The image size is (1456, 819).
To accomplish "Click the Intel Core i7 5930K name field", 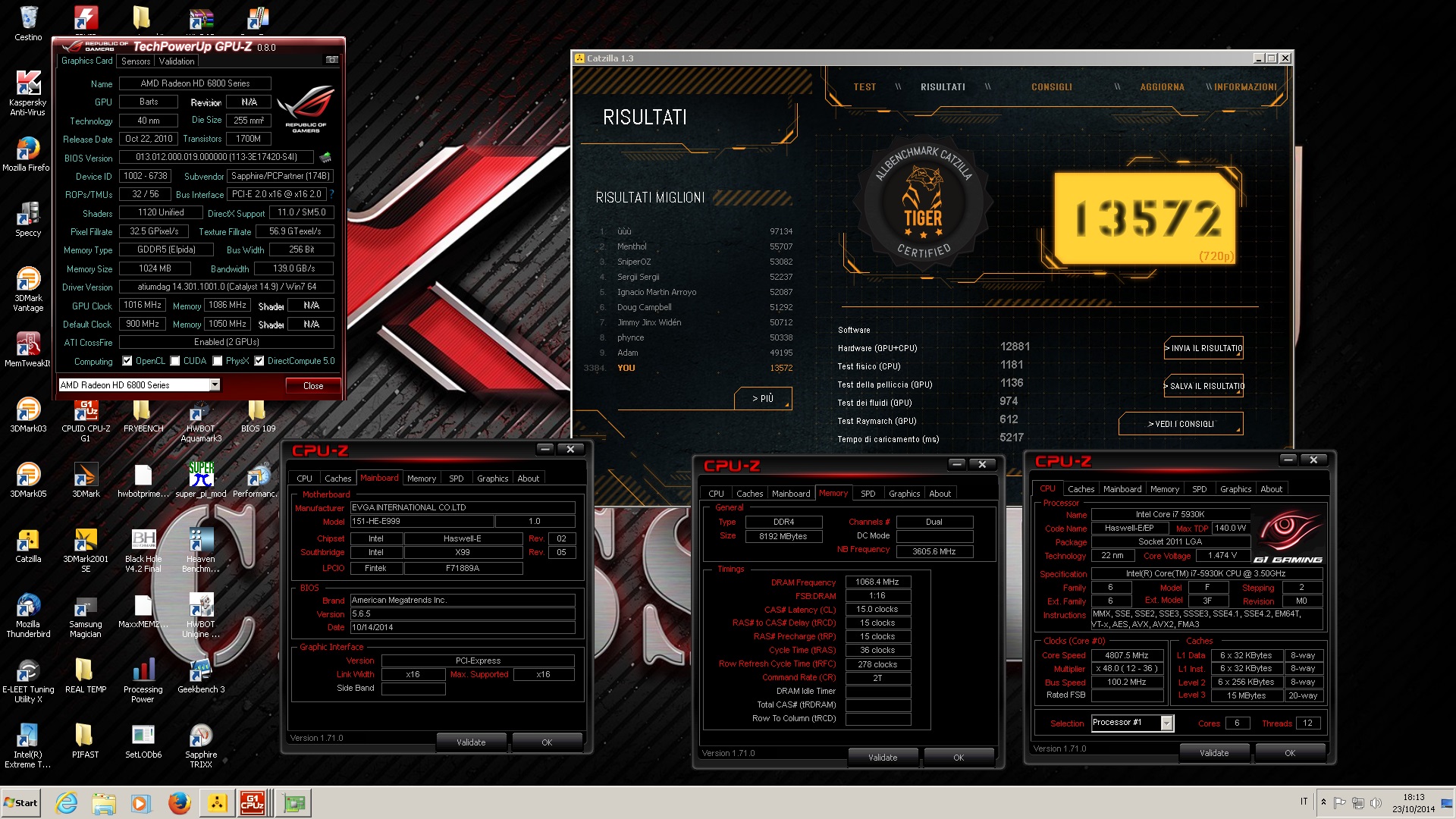I will click(1169, 514).
